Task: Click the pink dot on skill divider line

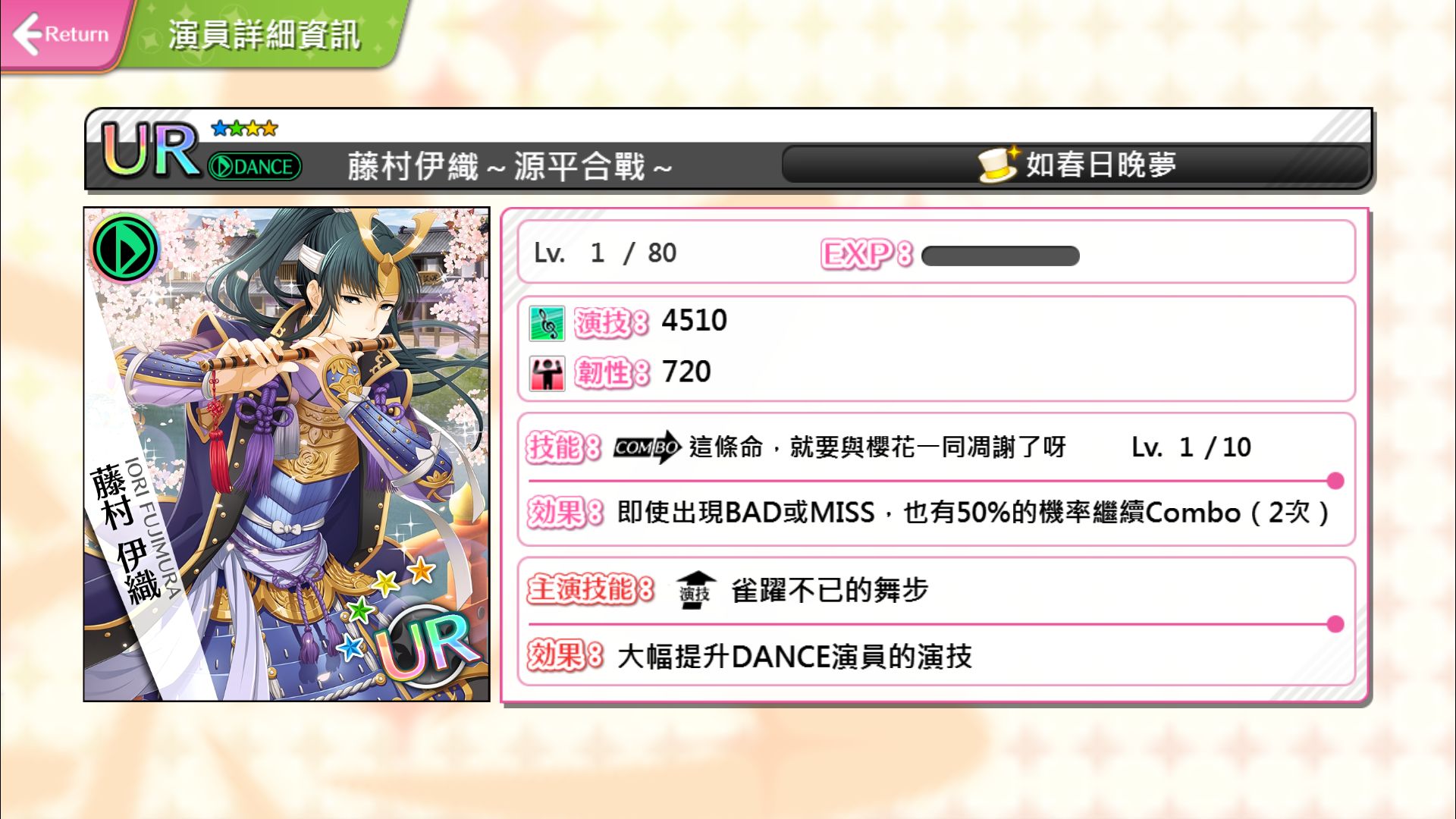Action: (x=1335, y=481)
